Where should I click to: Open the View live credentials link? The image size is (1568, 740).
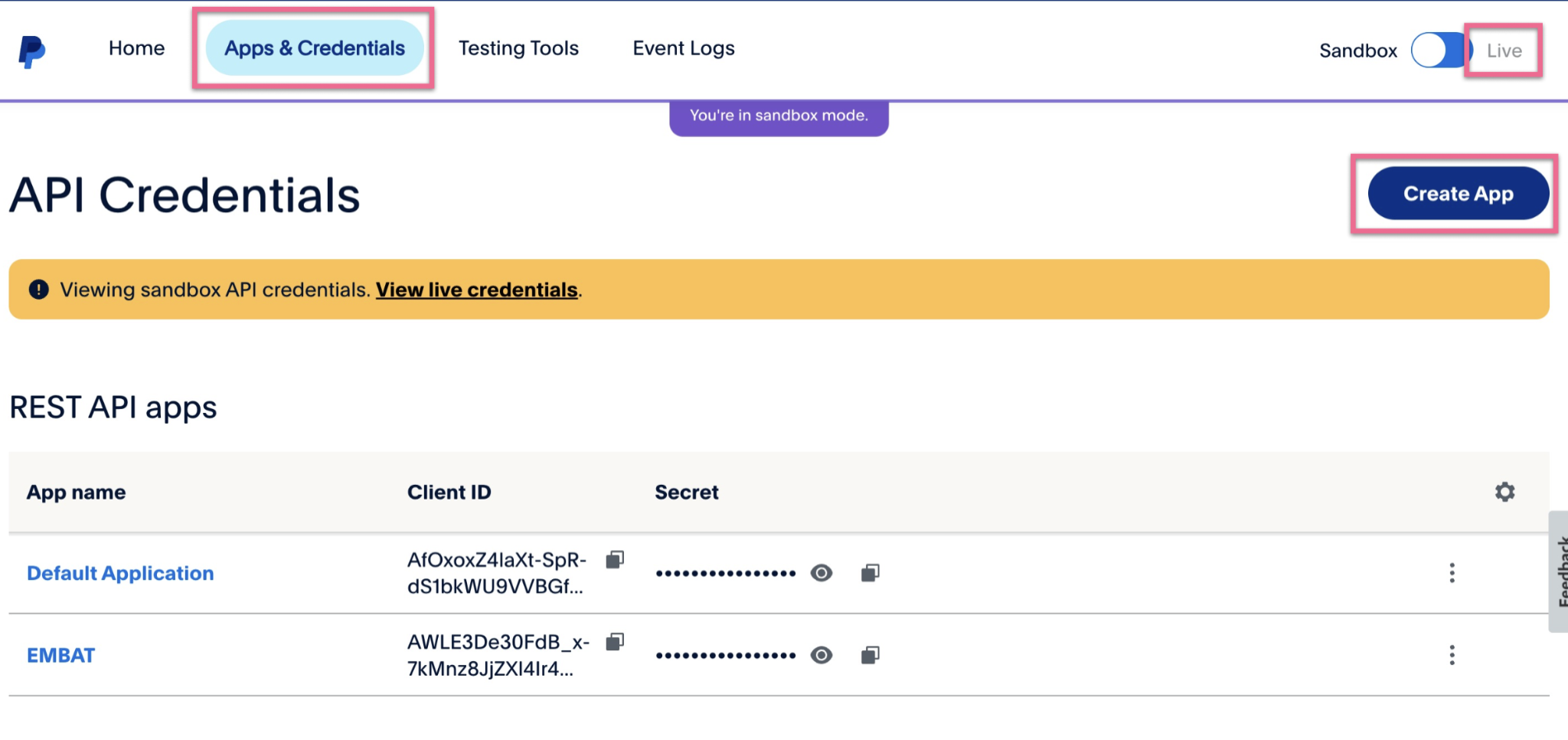point(476,290)
